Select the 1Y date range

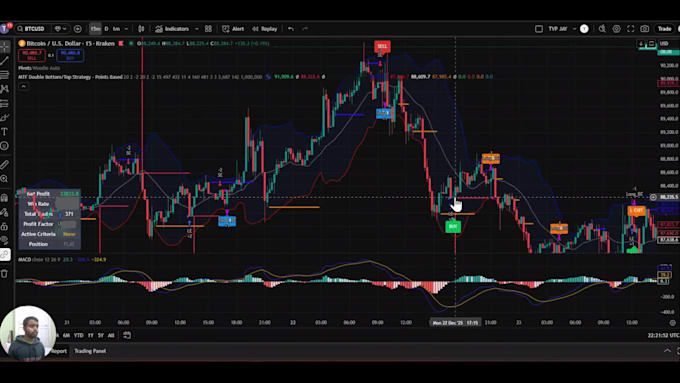(91, 335)
